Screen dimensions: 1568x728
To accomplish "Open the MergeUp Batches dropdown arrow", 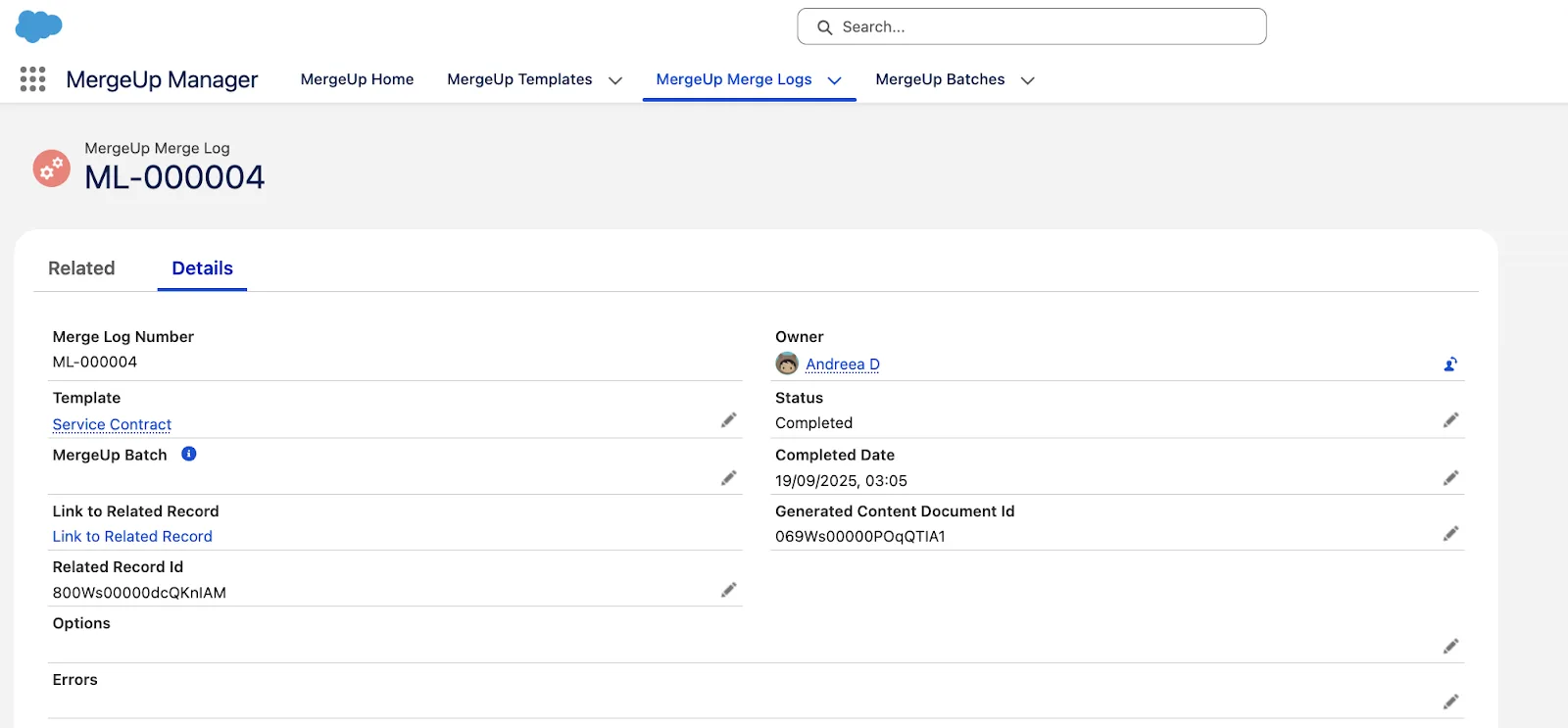I will click(1028, 80).
